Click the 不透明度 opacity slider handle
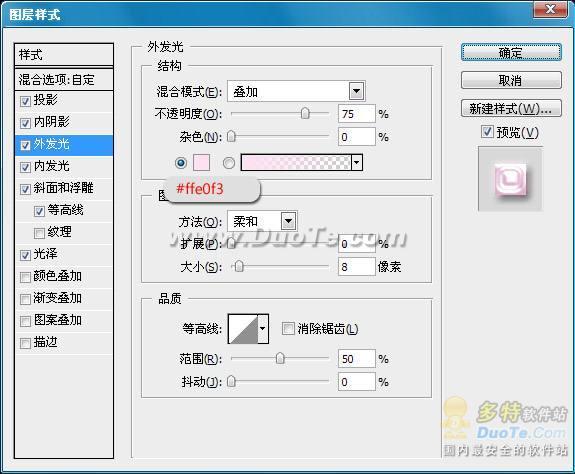The width and height of the screenshot is (575, 474). point(305,113)
